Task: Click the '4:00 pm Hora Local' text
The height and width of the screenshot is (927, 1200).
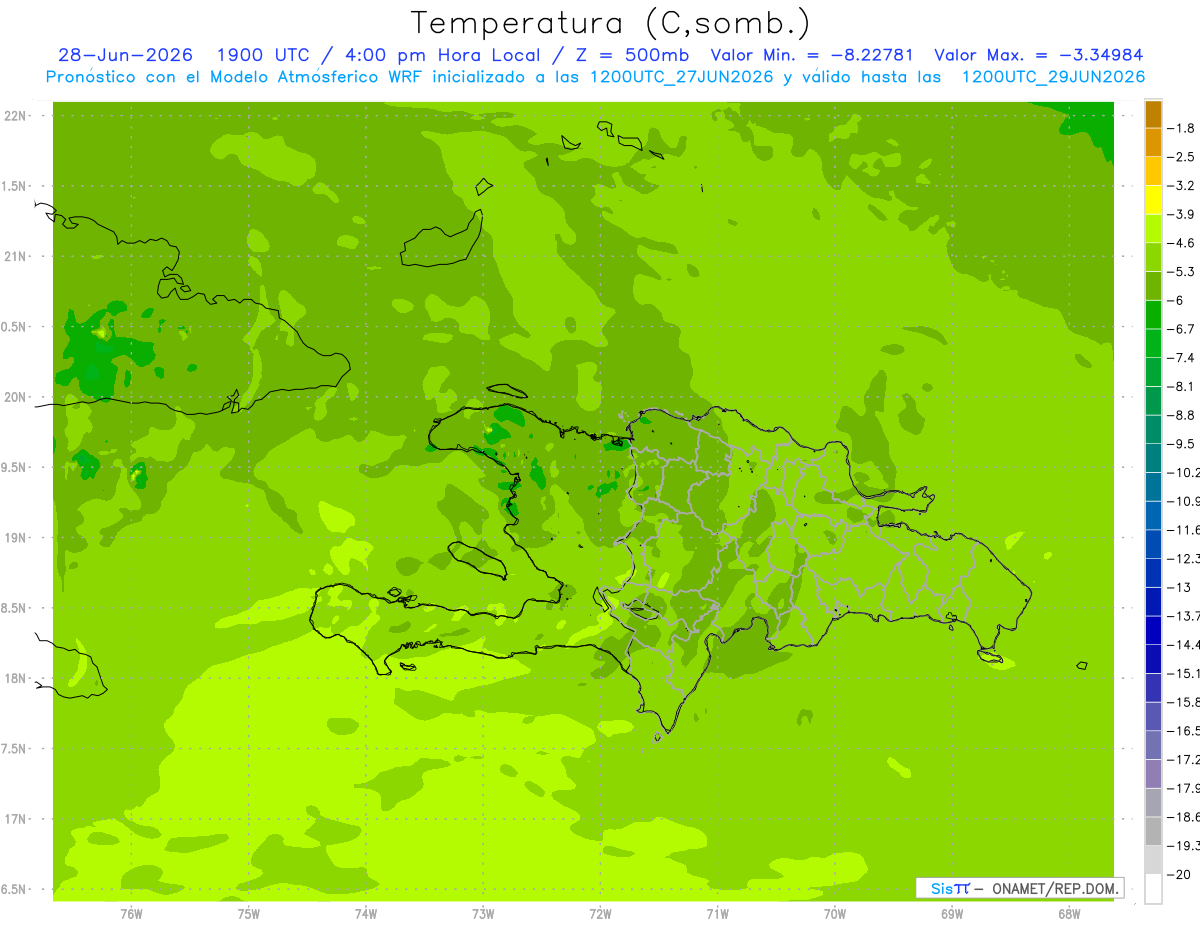Action: [440, 55]
